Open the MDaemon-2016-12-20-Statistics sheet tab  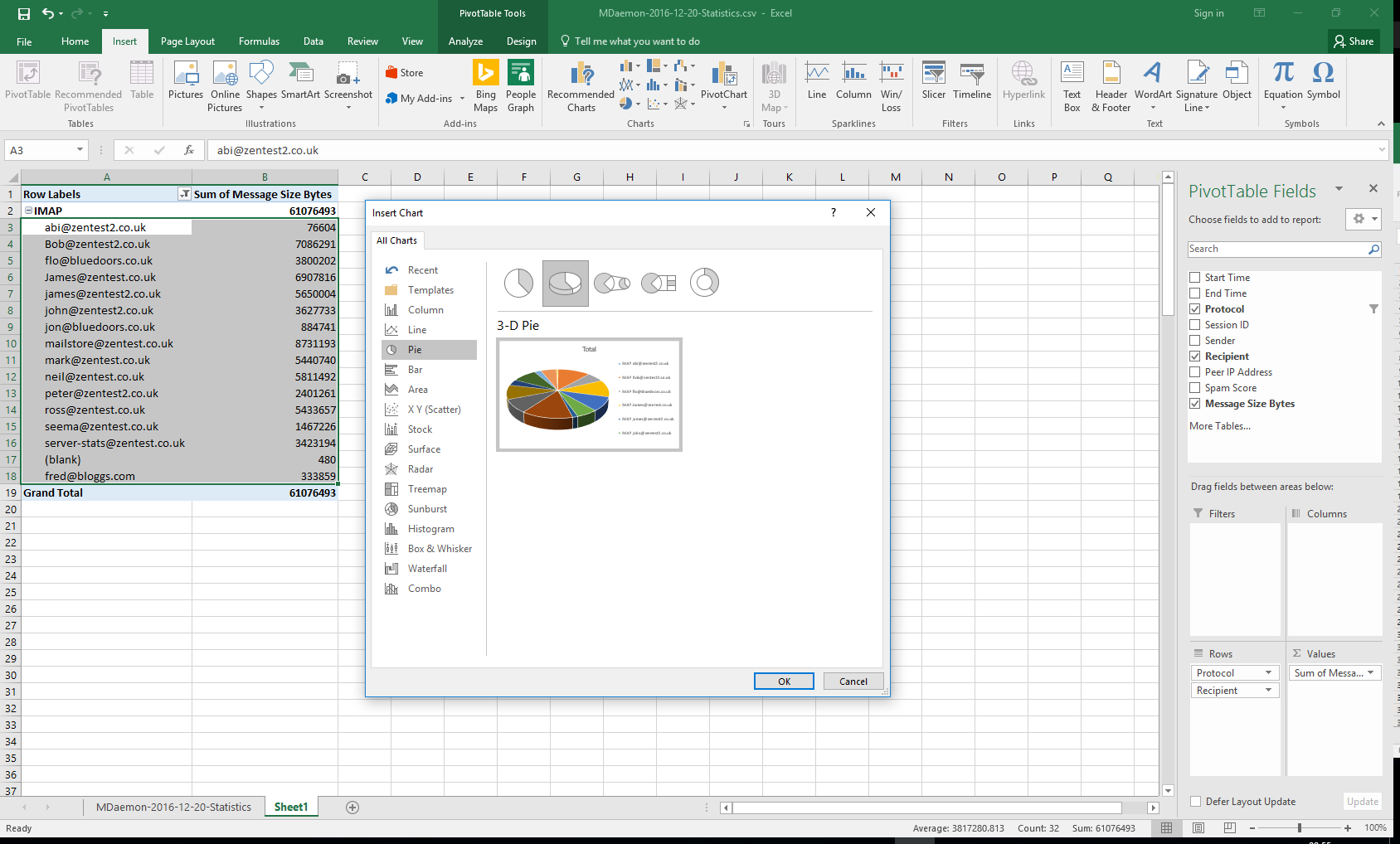coord(173,808)
